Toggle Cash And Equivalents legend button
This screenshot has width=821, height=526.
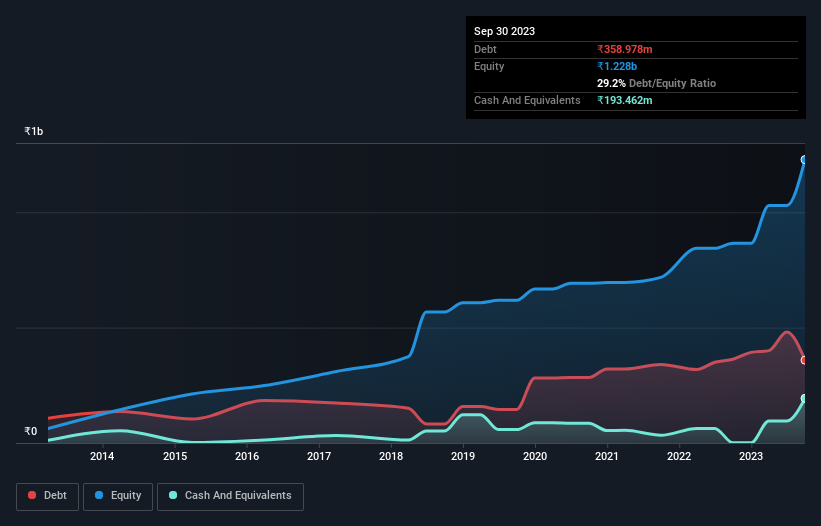[230, 496]
